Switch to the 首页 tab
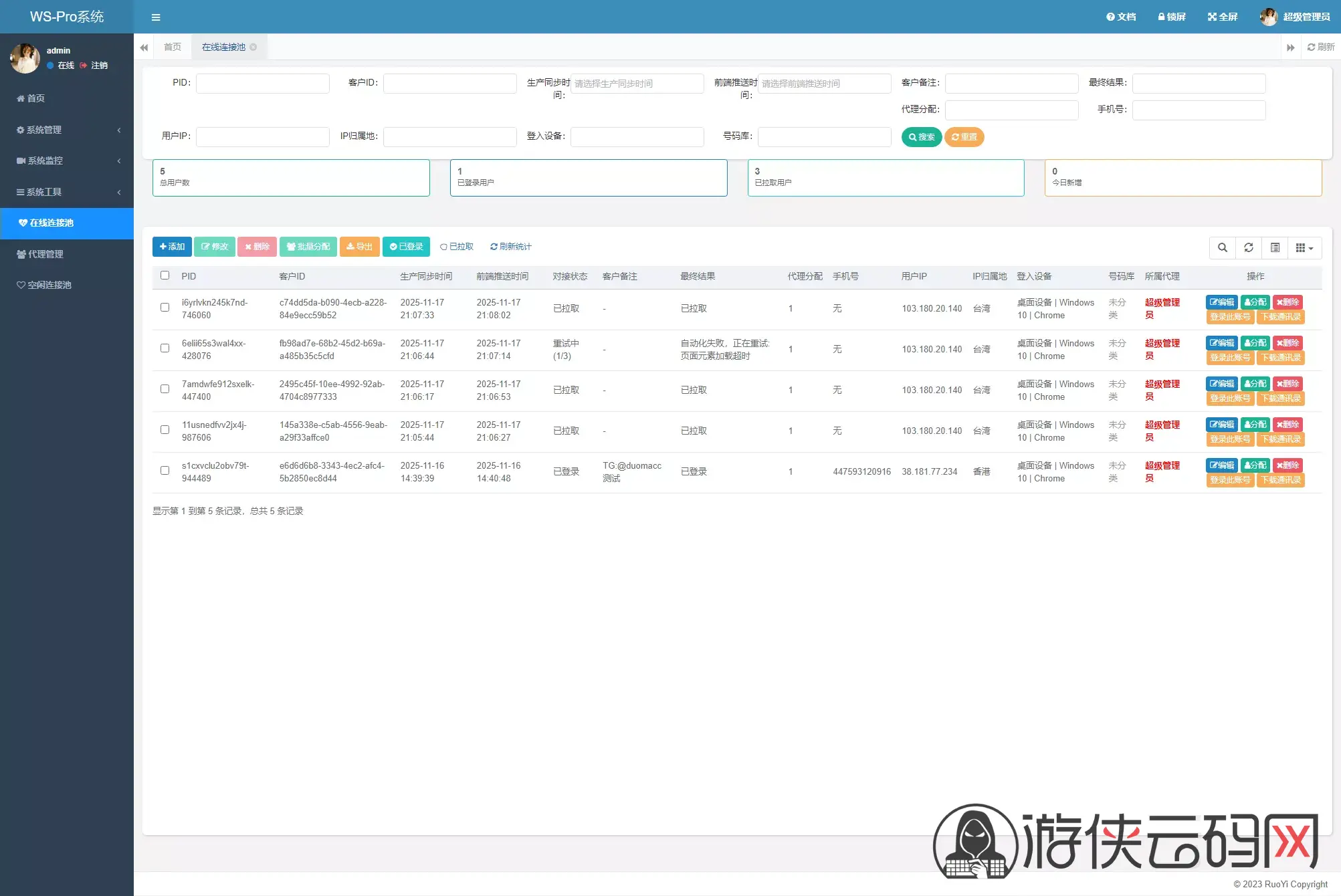The height and width of the screenshot is (896, 1341). [173, 47]
